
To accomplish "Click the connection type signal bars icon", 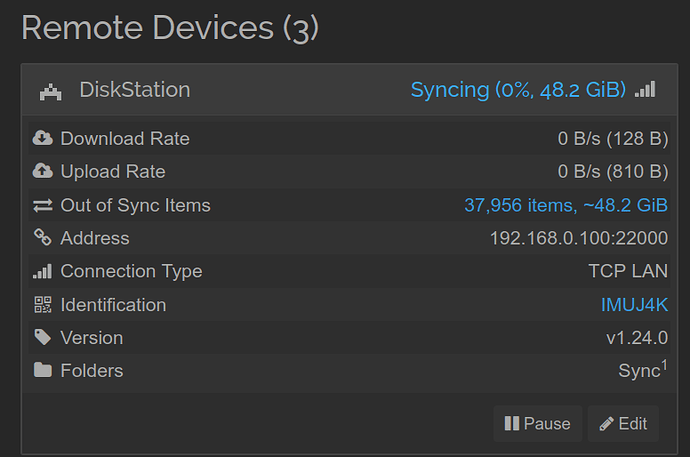I will click(x=43, y=271).
